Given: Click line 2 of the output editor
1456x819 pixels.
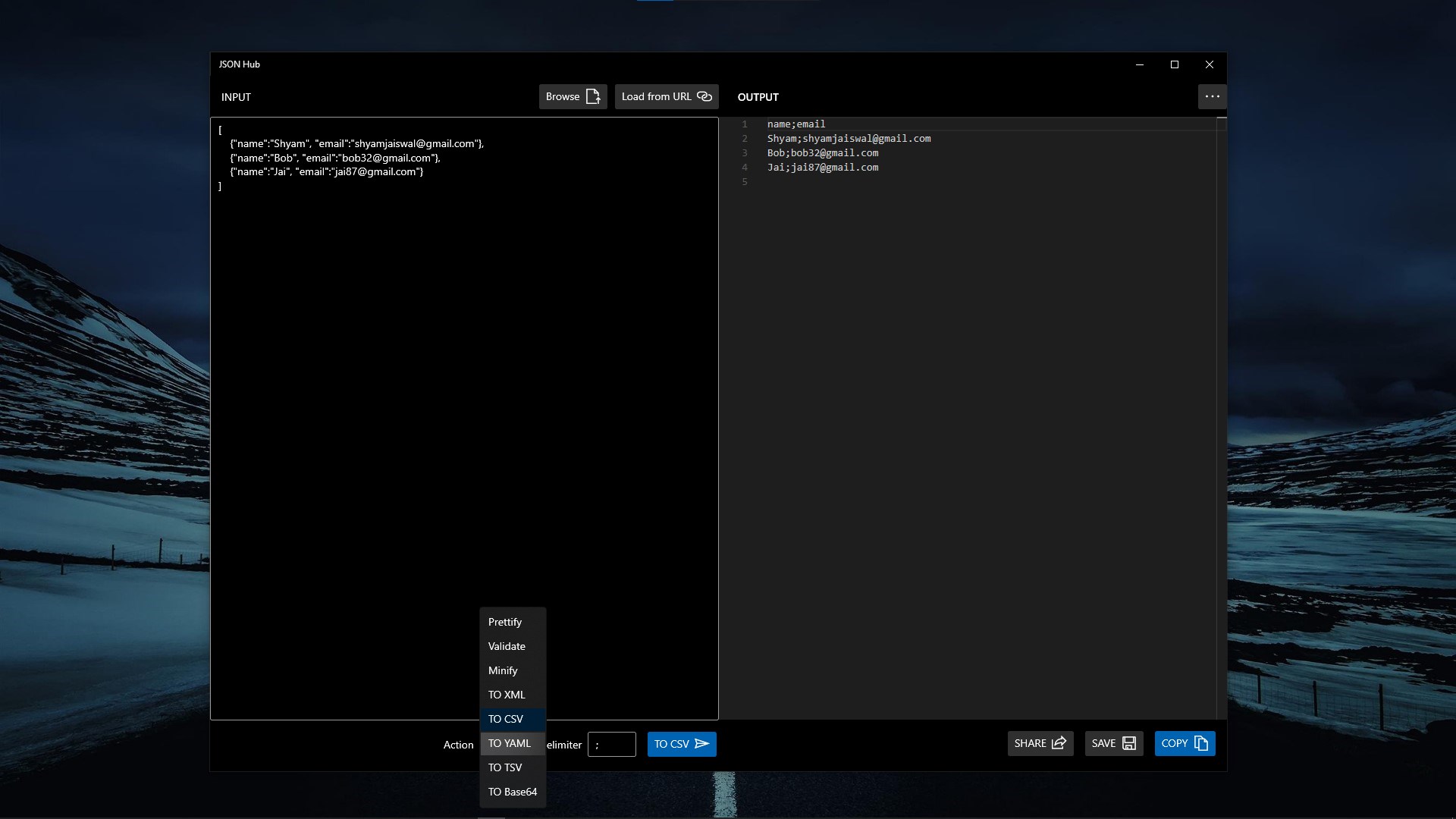Looking at the screenshot, I should pos(849,139).
